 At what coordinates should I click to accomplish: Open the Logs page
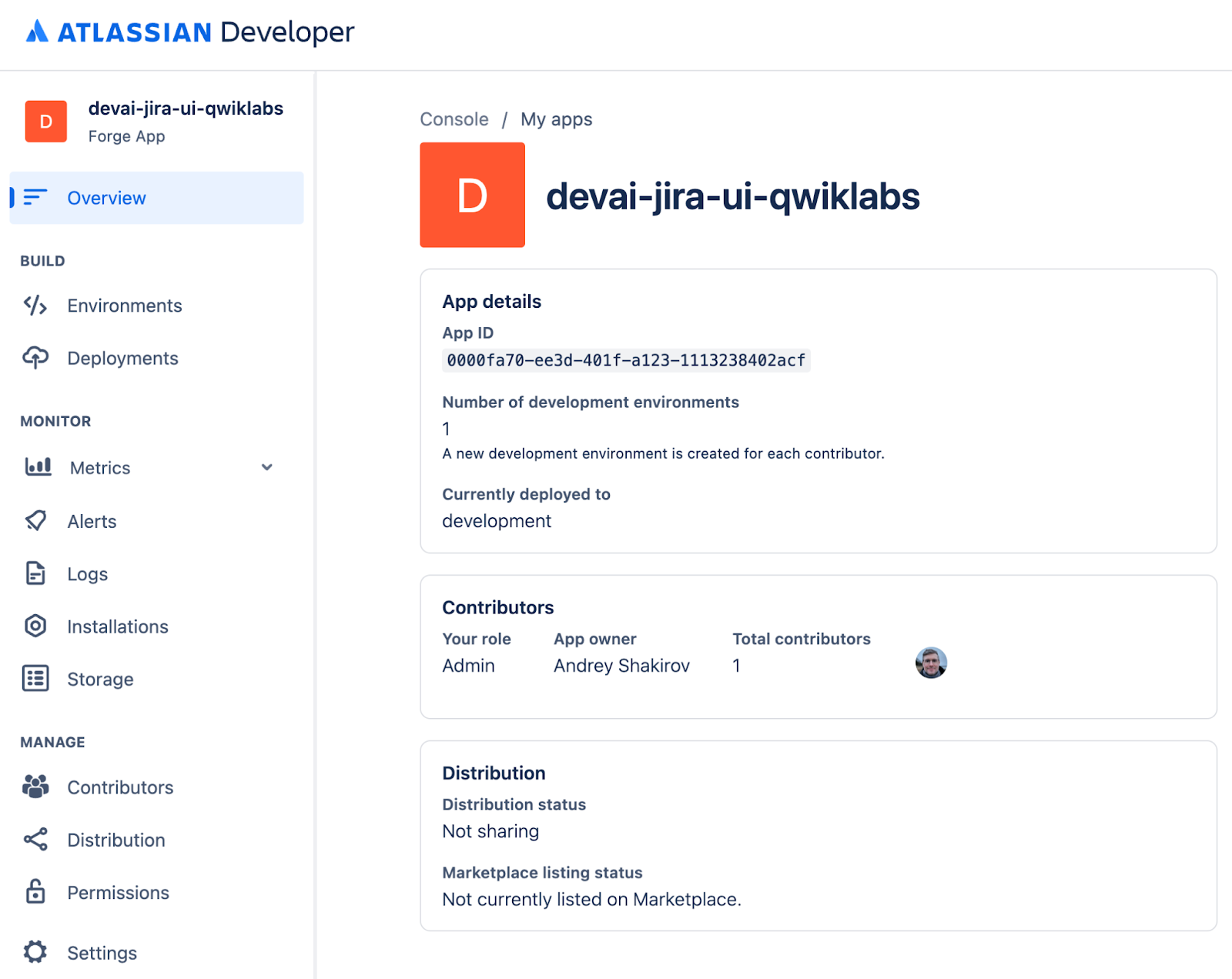coord(87,574)
